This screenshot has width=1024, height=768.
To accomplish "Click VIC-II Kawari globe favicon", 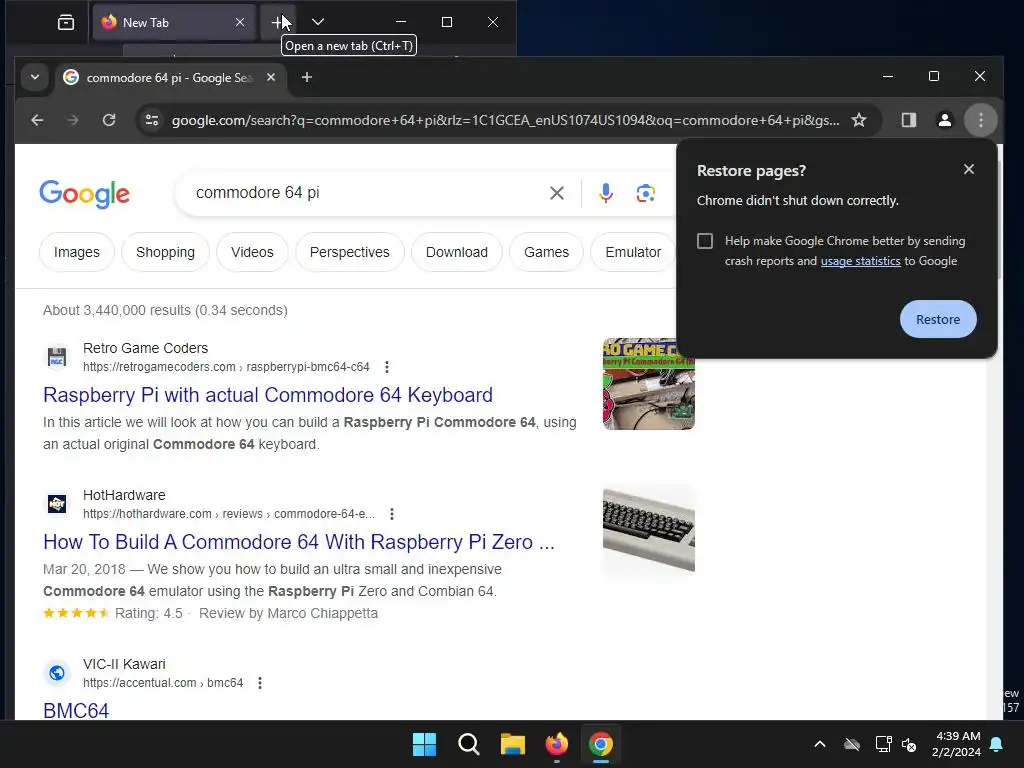I will (x=57, y=673).
